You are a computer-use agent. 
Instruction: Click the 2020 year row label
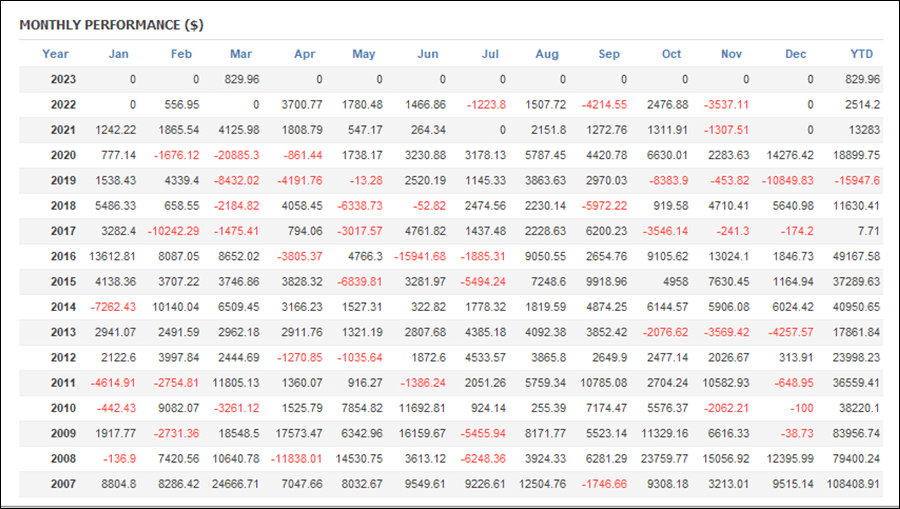pos(63,155)
